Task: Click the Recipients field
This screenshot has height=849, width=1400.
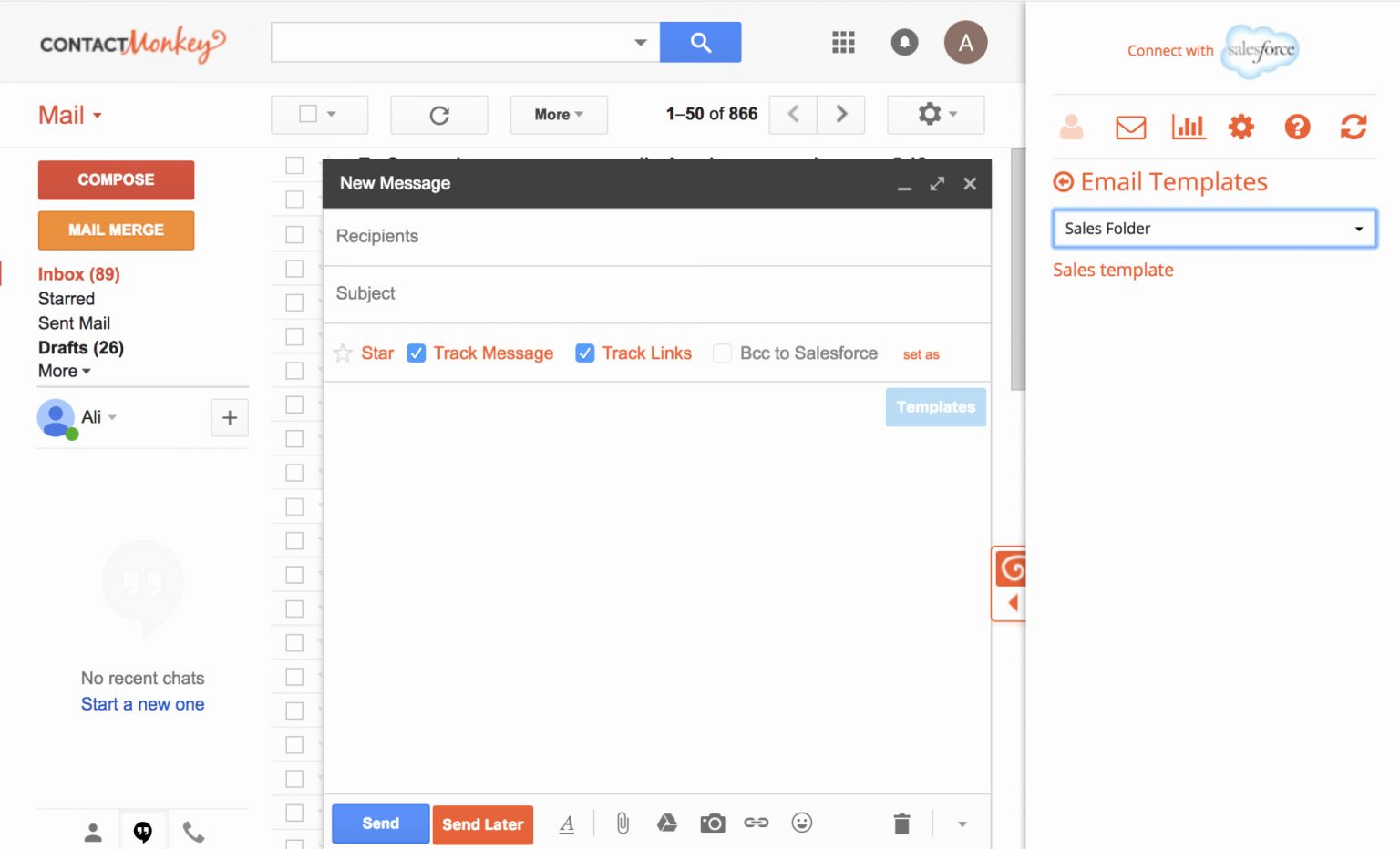Action: pyautogui.click(x=656, y=237)
